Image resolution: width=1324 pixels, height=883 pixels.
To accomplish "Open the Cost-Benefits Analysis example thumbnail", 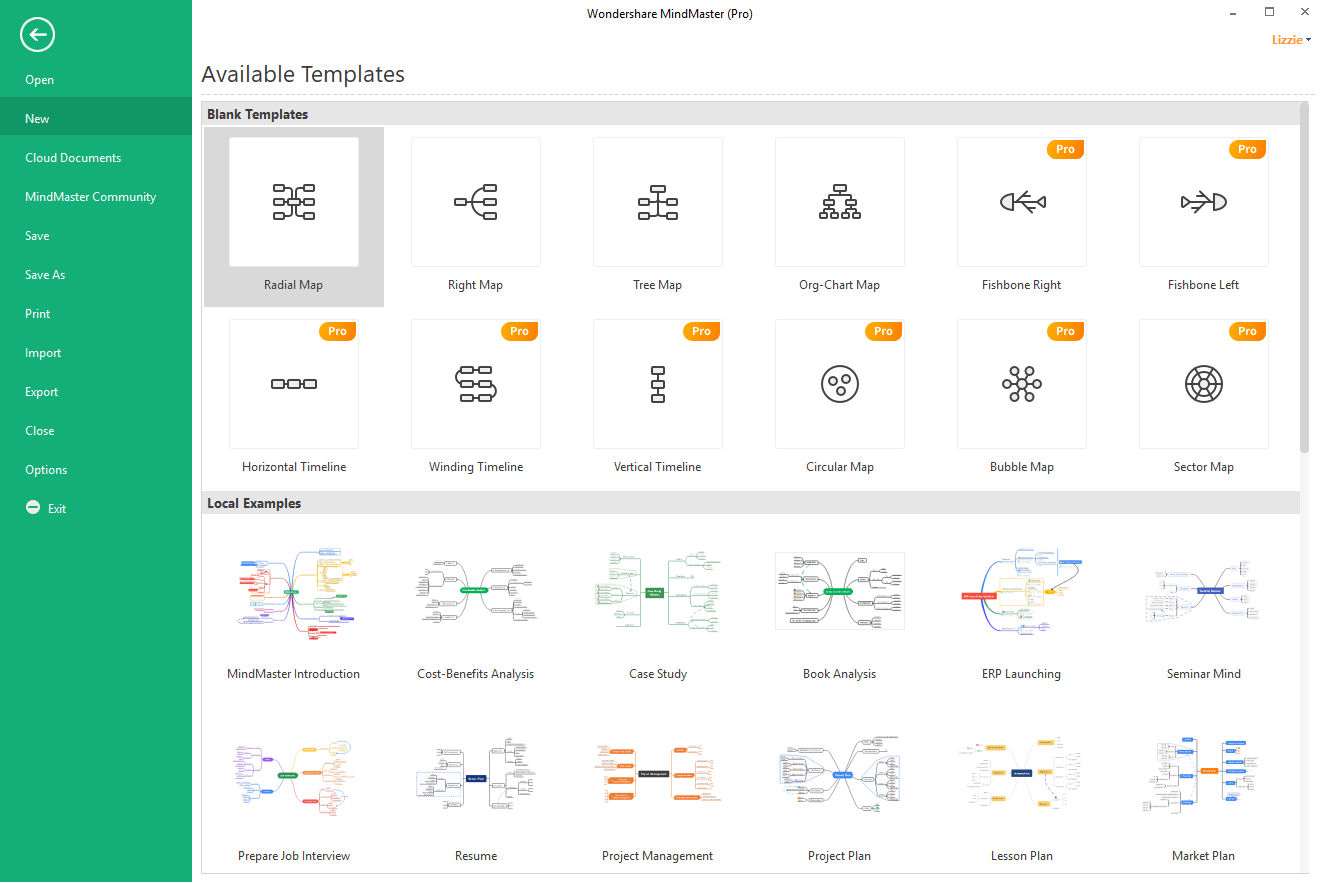I will point(476,592).
